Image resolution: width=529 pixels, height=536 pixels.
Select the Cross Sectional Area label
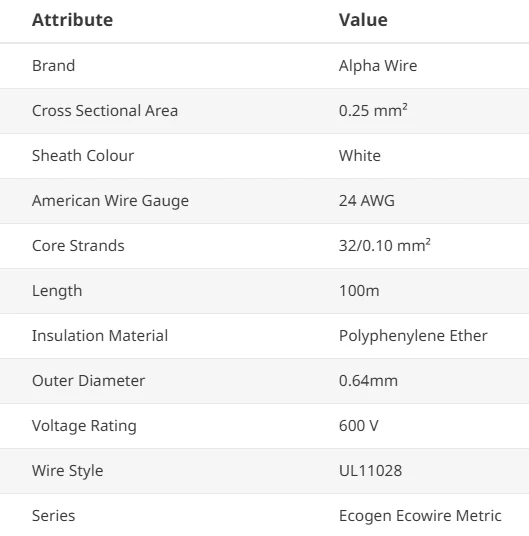[x=105, y=111]
